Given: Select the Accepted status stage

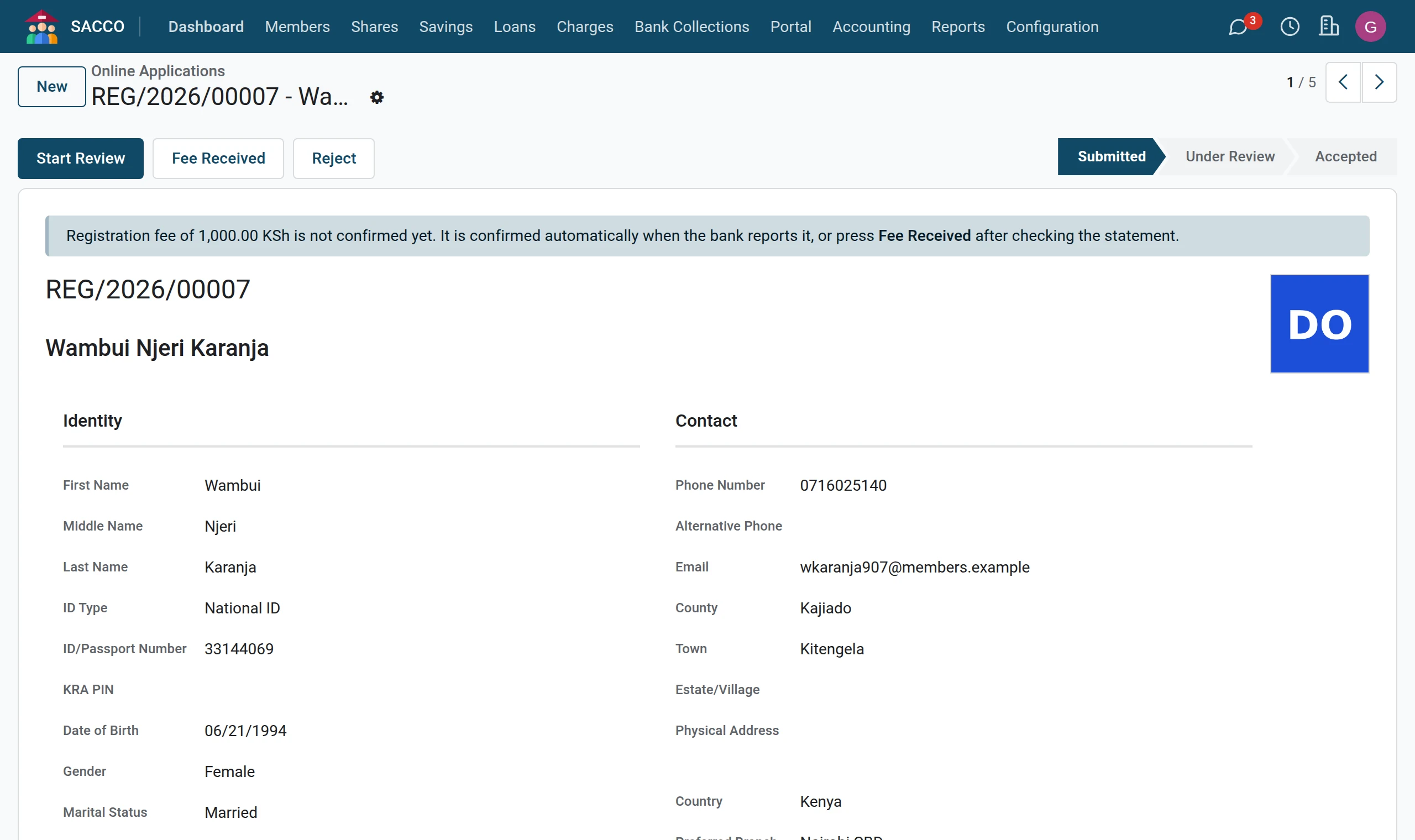Looking at the screenshot, I should [1345, 157].
